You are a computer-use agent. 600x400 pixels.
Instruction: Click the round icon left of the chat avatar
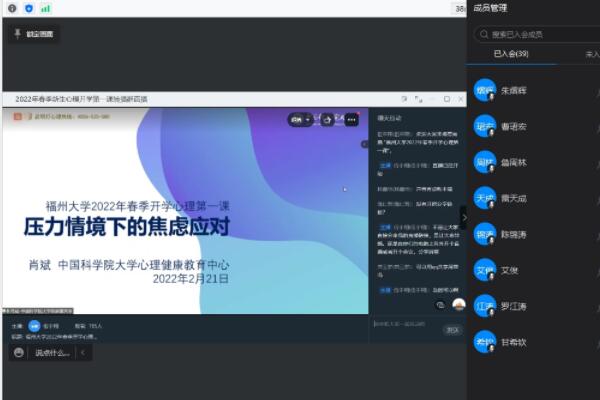440,305
